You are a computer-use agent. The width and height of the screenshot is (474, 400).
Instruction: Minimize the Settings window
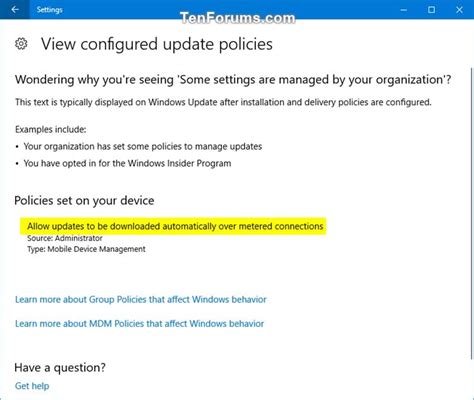point(403,10)
